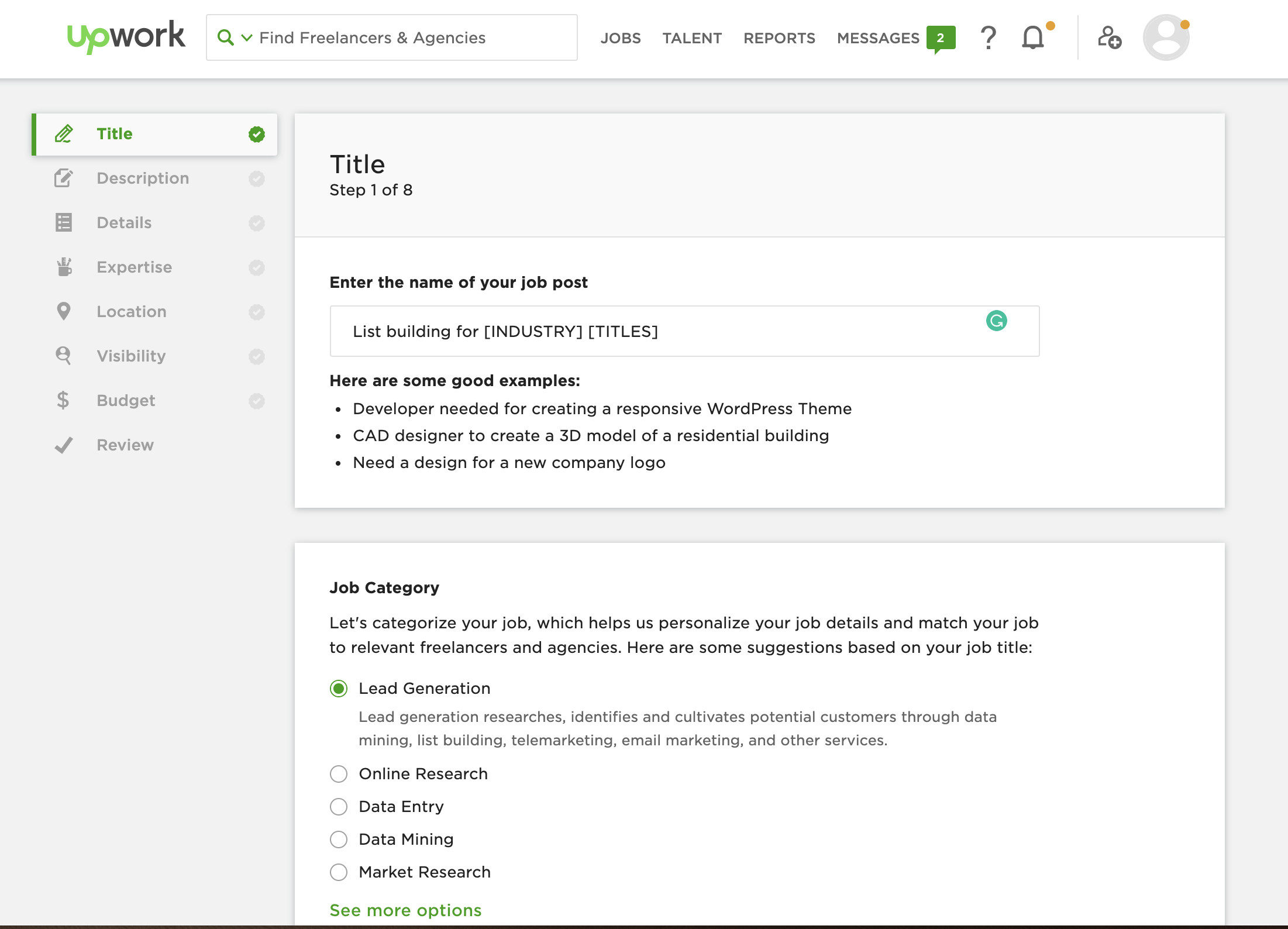Click the Grammarly icon in title field

point(996,321)
